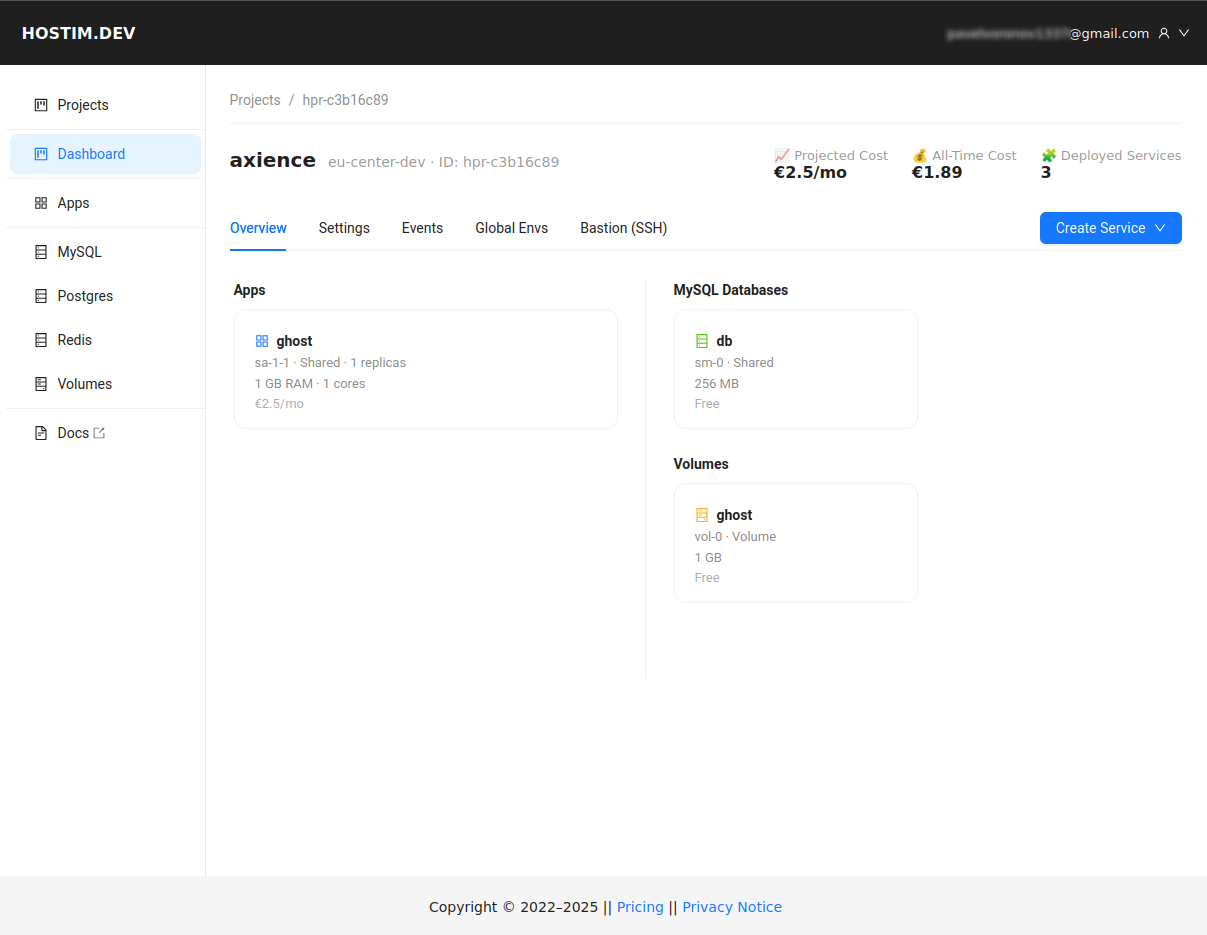Click the green database icon on the db card
The height and width of the screenshot is (935, 1207).
click(701, 340)
